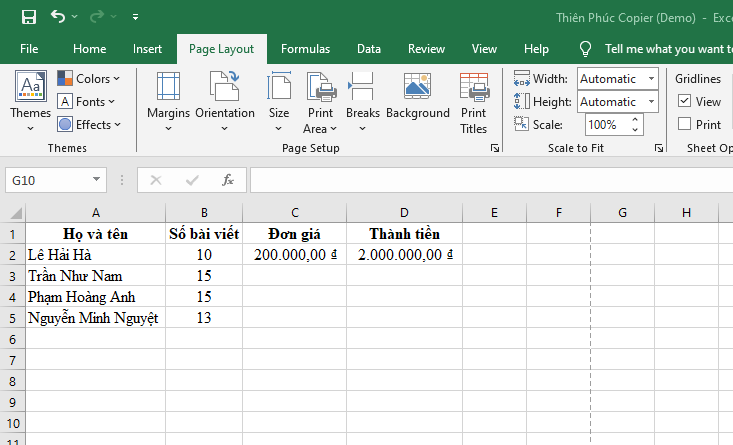
Task: Open the Scale to Fit dialog launcher
Action: pos(659,148)
